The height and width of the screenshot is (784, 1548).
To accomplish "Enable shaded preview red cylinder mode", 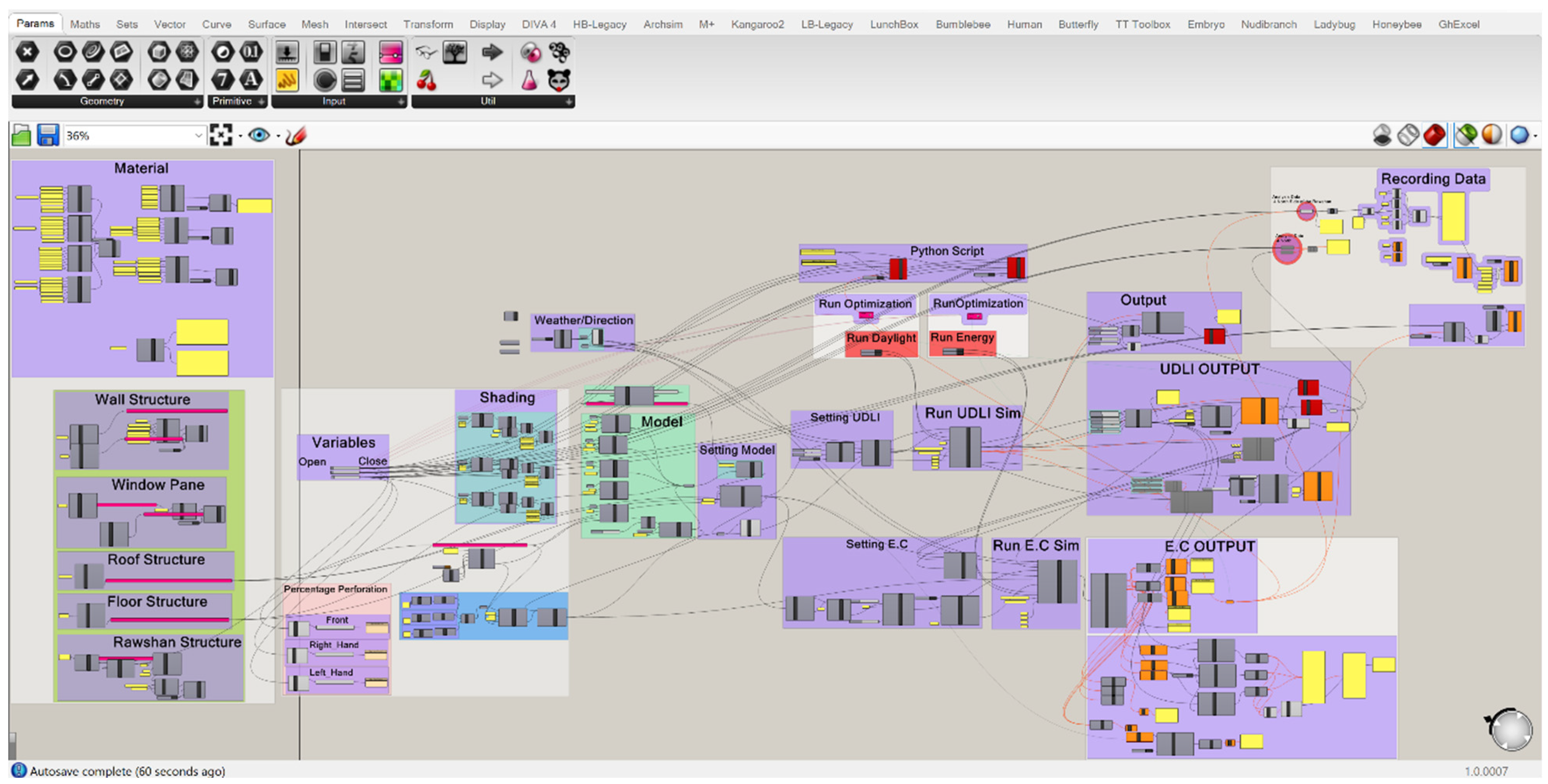I will pyautogui.click(x=1434, y=134).
